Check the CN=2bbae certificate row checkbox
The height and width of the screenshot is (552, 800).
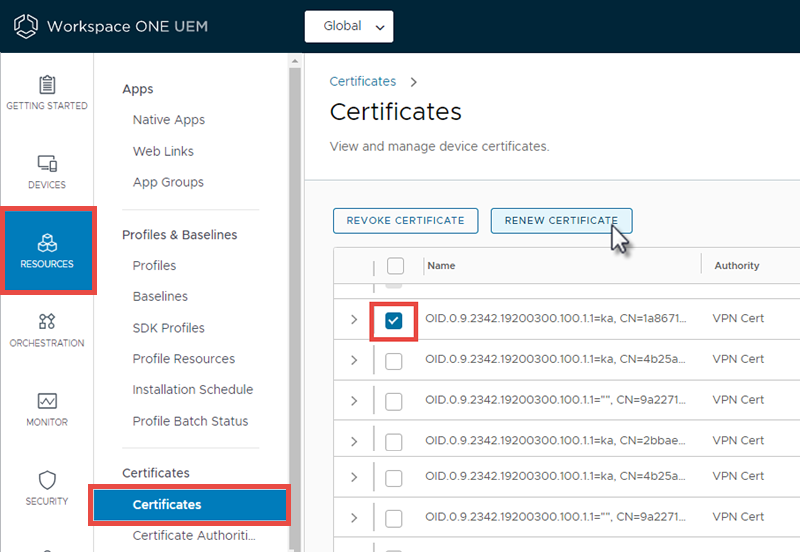(393, 442)
